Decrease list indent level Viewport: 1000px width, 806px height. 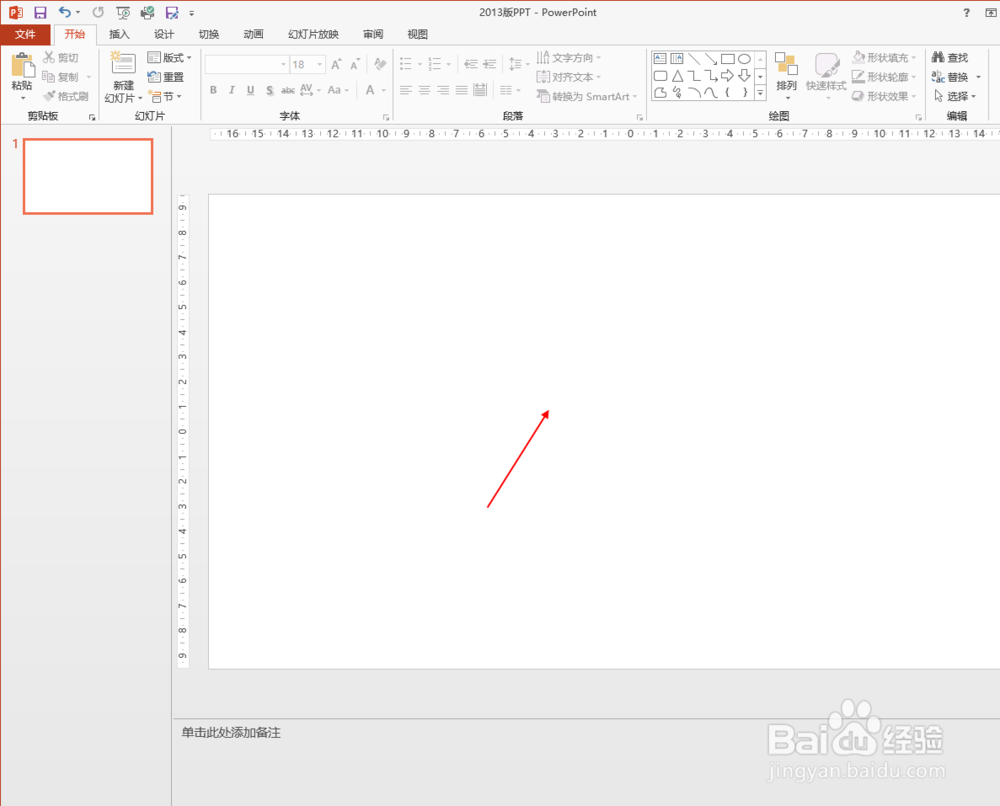pyautogui.click(x=471, y=64)
